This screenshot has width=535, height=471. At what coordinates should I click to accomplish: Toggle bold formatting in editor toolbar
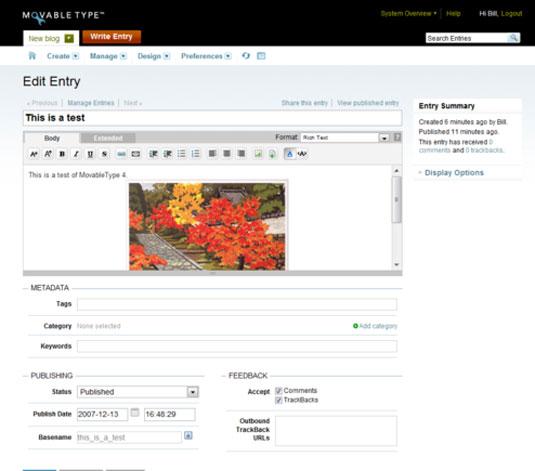[62, 154]
